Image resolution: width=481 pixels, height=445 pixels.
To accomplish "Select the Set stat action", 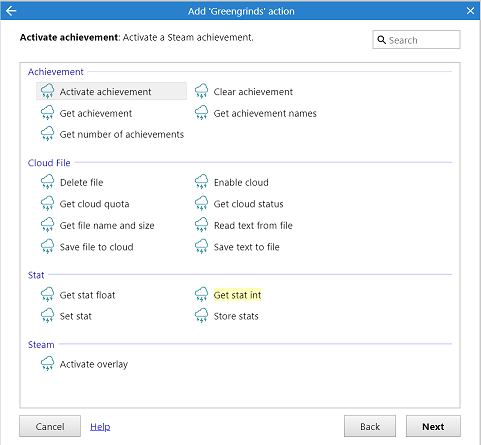I will tap(76, 316).
